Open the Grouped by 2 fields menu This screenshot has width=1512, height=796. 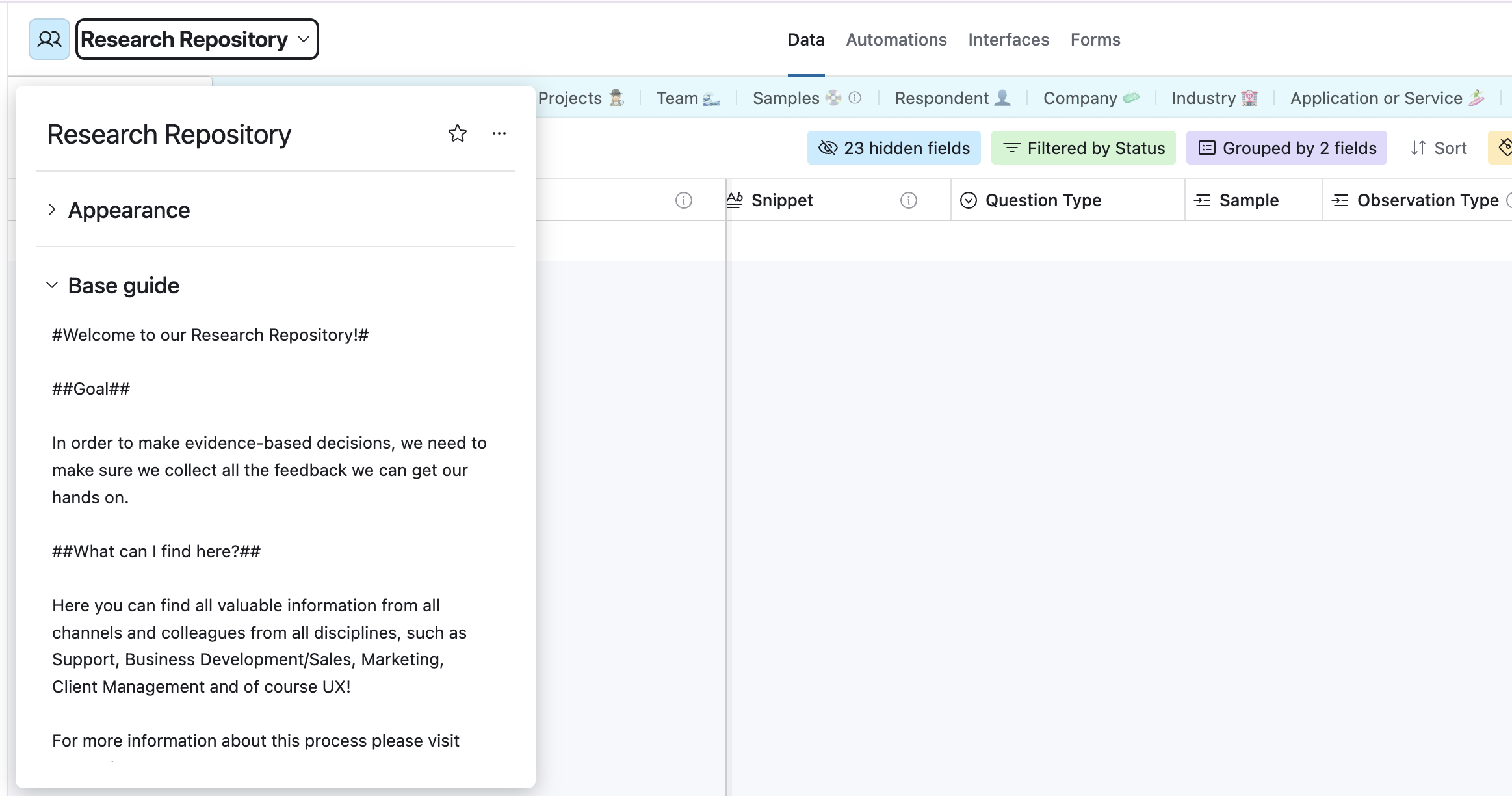click(x=1286, y=148)
